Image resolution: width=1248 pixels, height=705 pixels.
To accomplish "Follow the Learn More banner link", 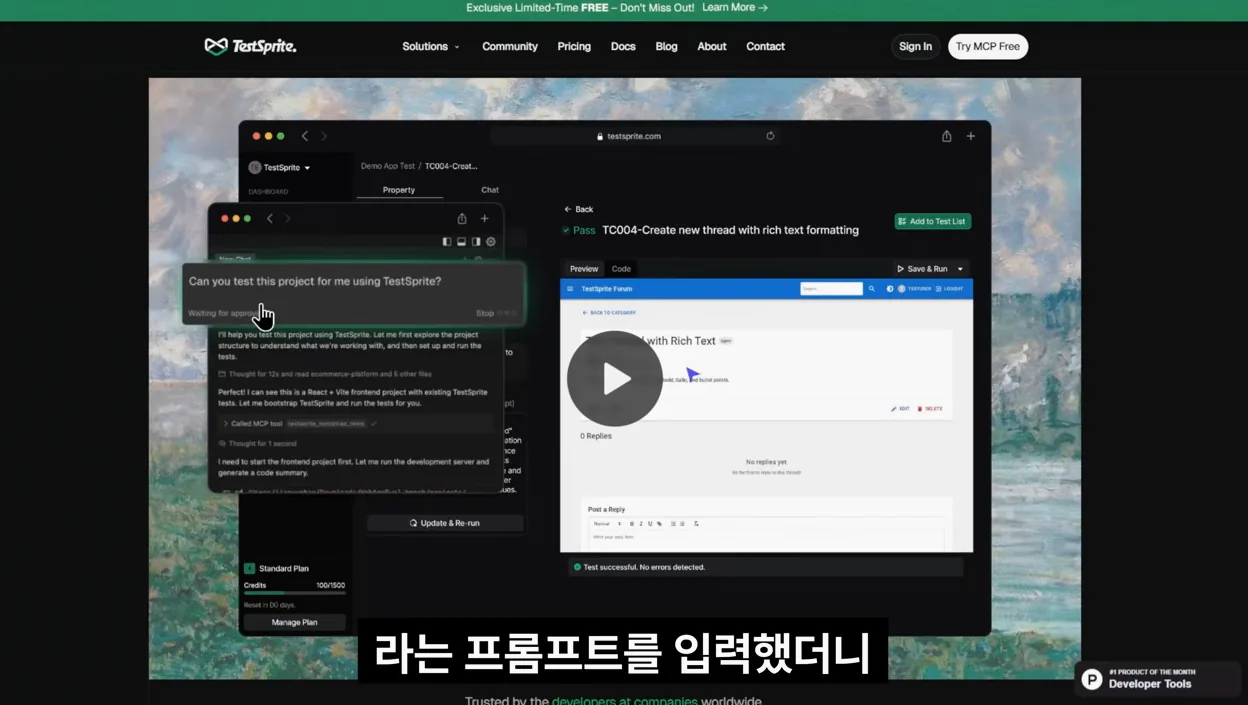I will [x=735, y=7].
